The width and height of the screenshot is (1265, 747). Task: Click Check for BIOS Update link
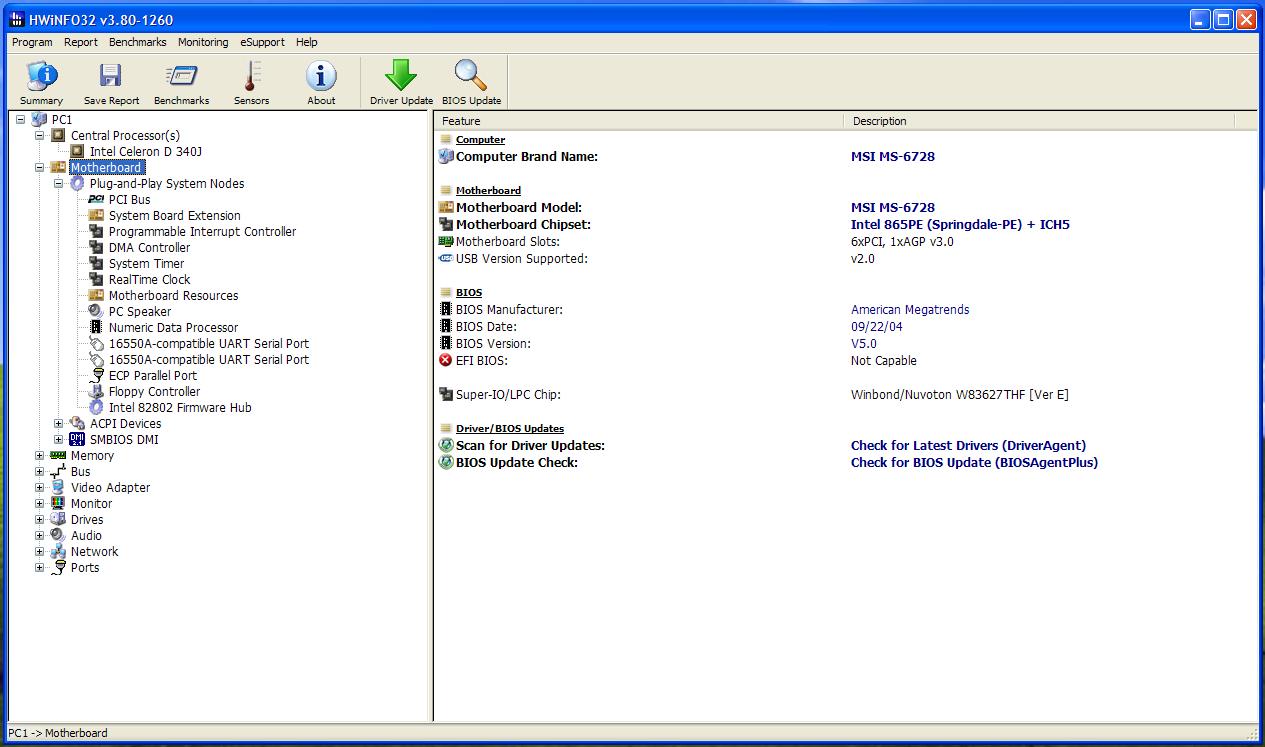point(973,463)
